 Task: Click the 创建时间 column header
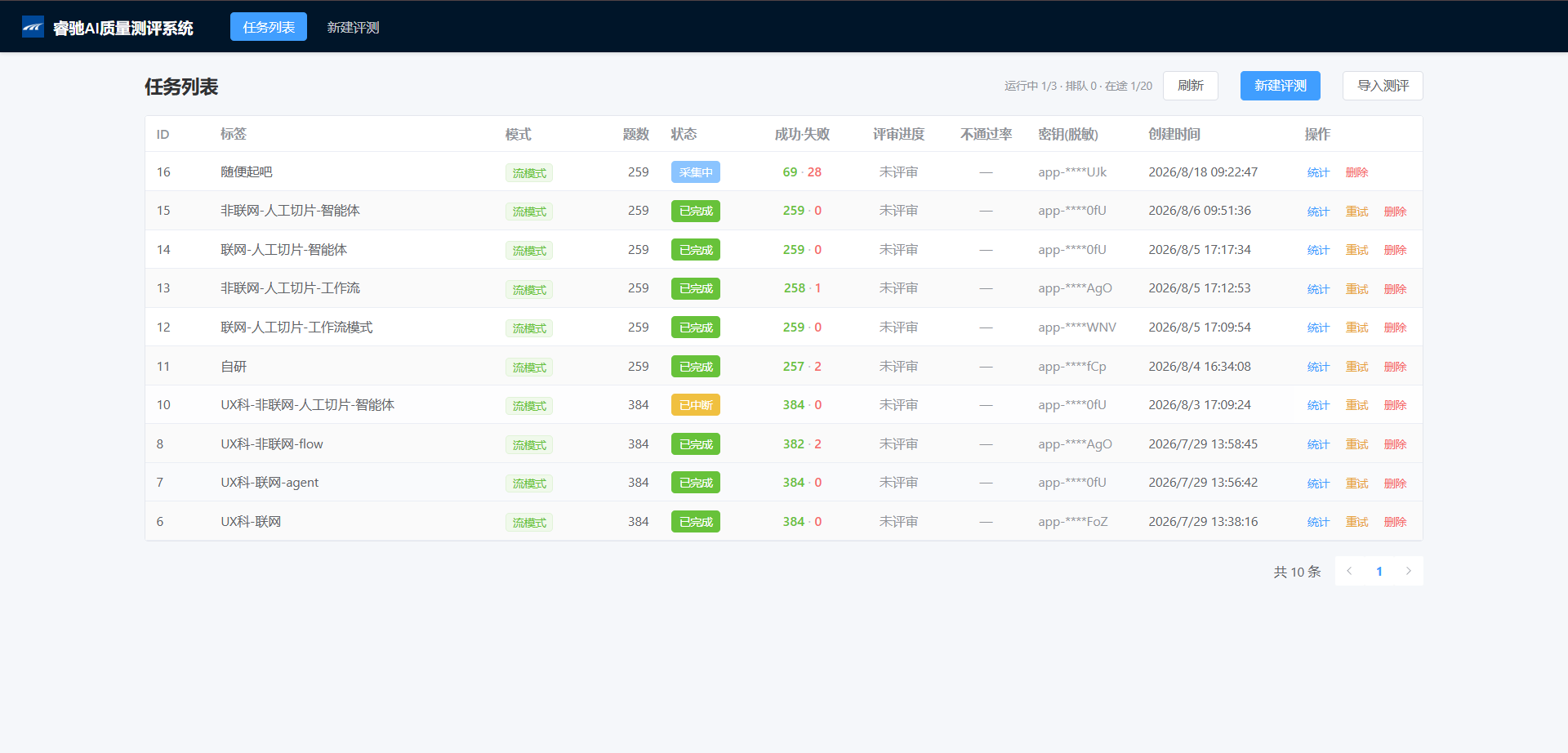point(1174,134)
